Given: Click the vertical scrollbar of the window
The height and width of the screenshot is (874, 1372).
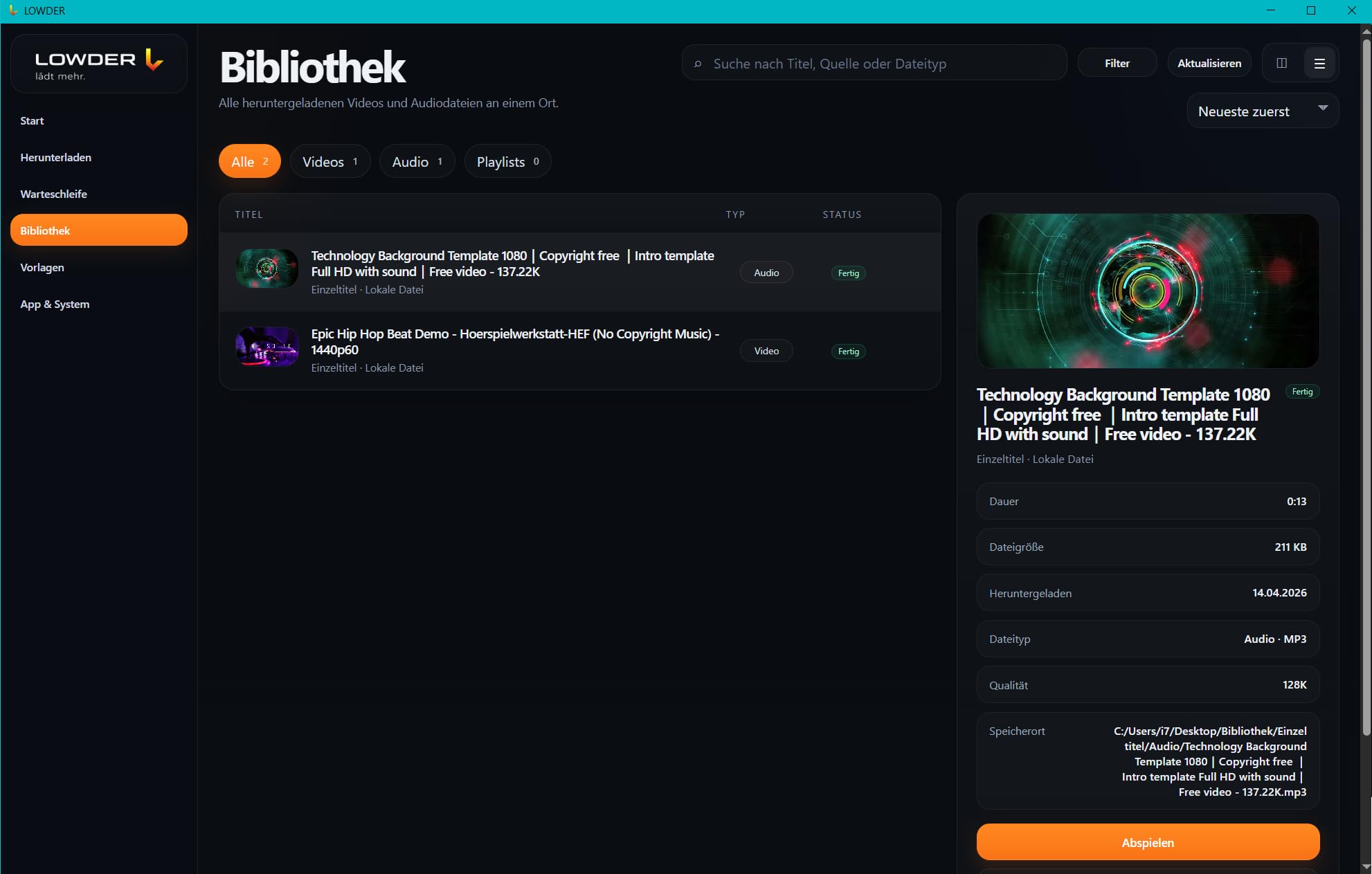Looking at the screenshot, I should coord(1366,388).
